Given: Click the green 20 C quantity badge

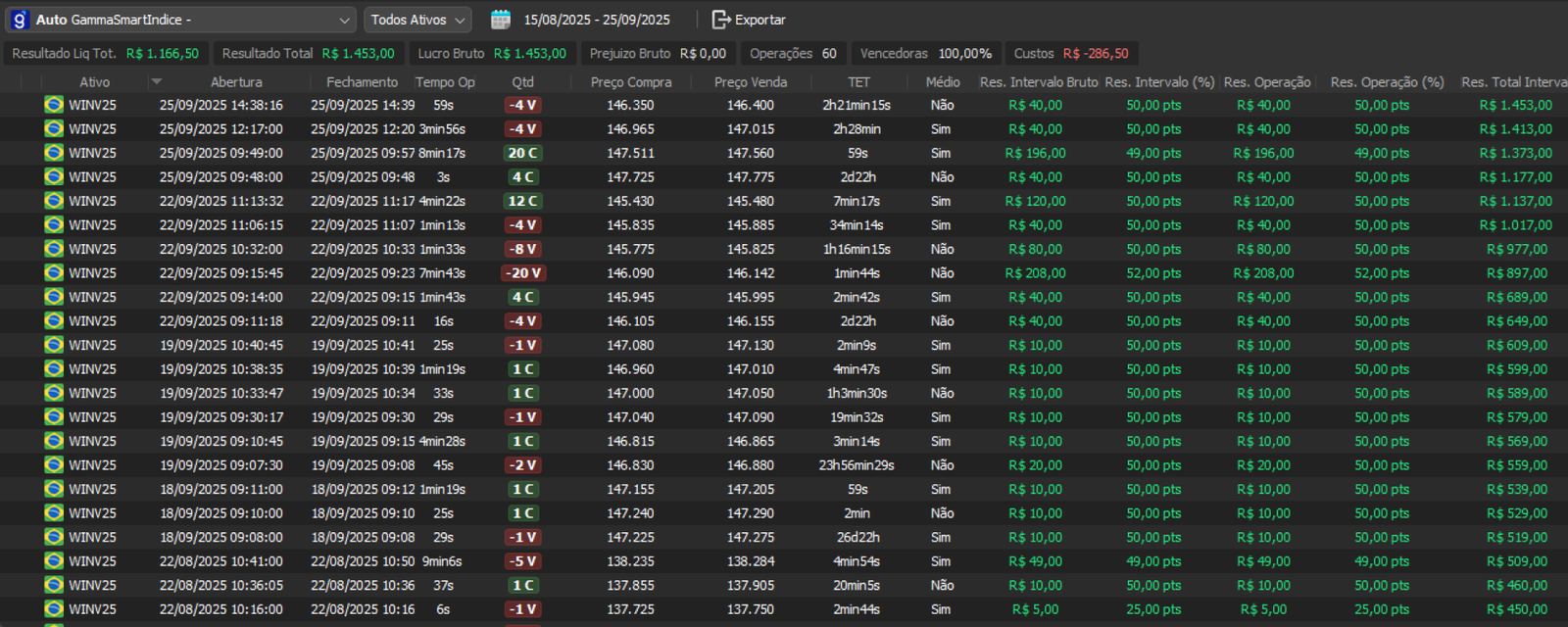Looking at the screenshot, I should (523, 153).
